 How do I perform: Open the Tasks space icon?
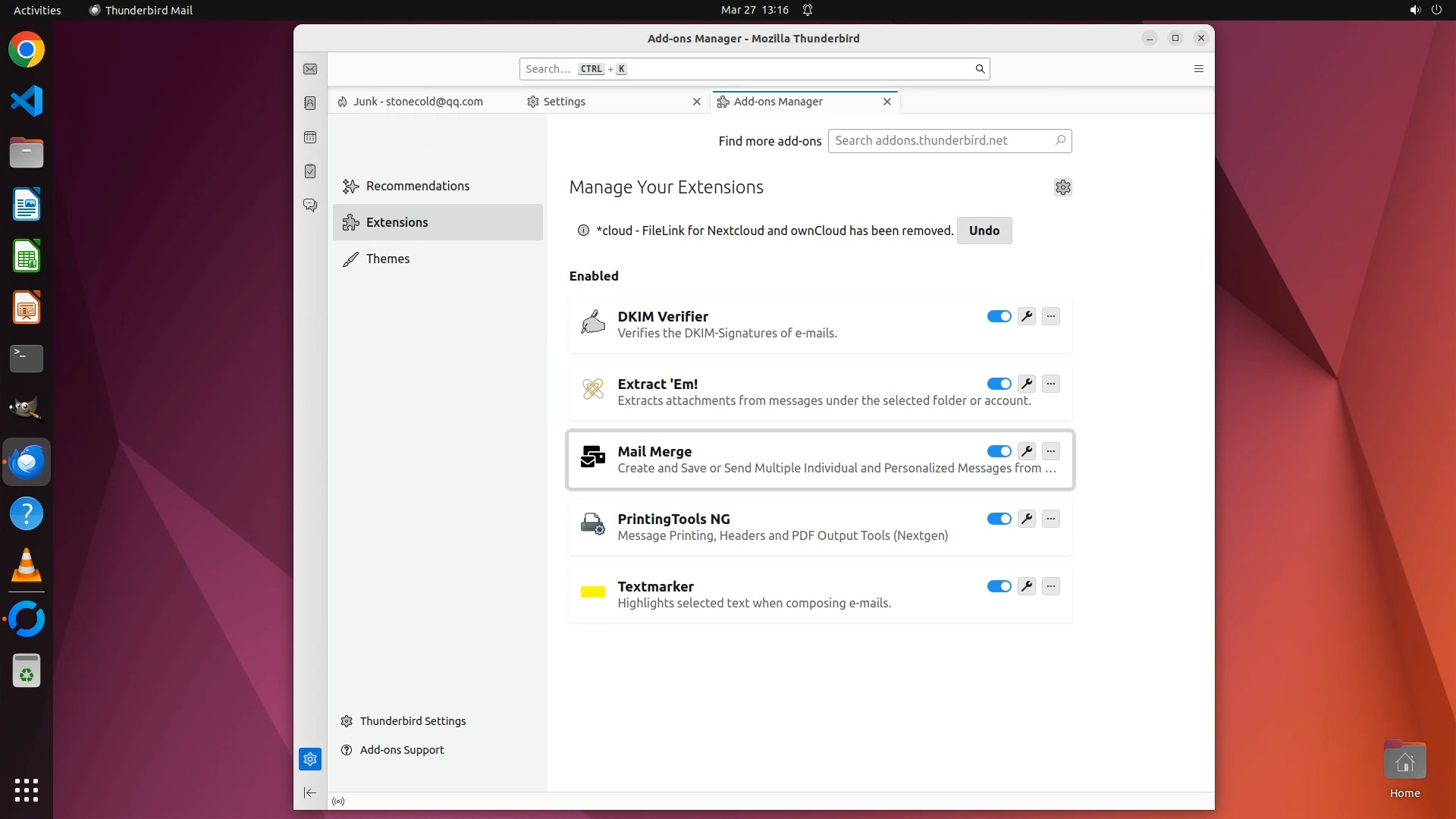coord(310,171)
